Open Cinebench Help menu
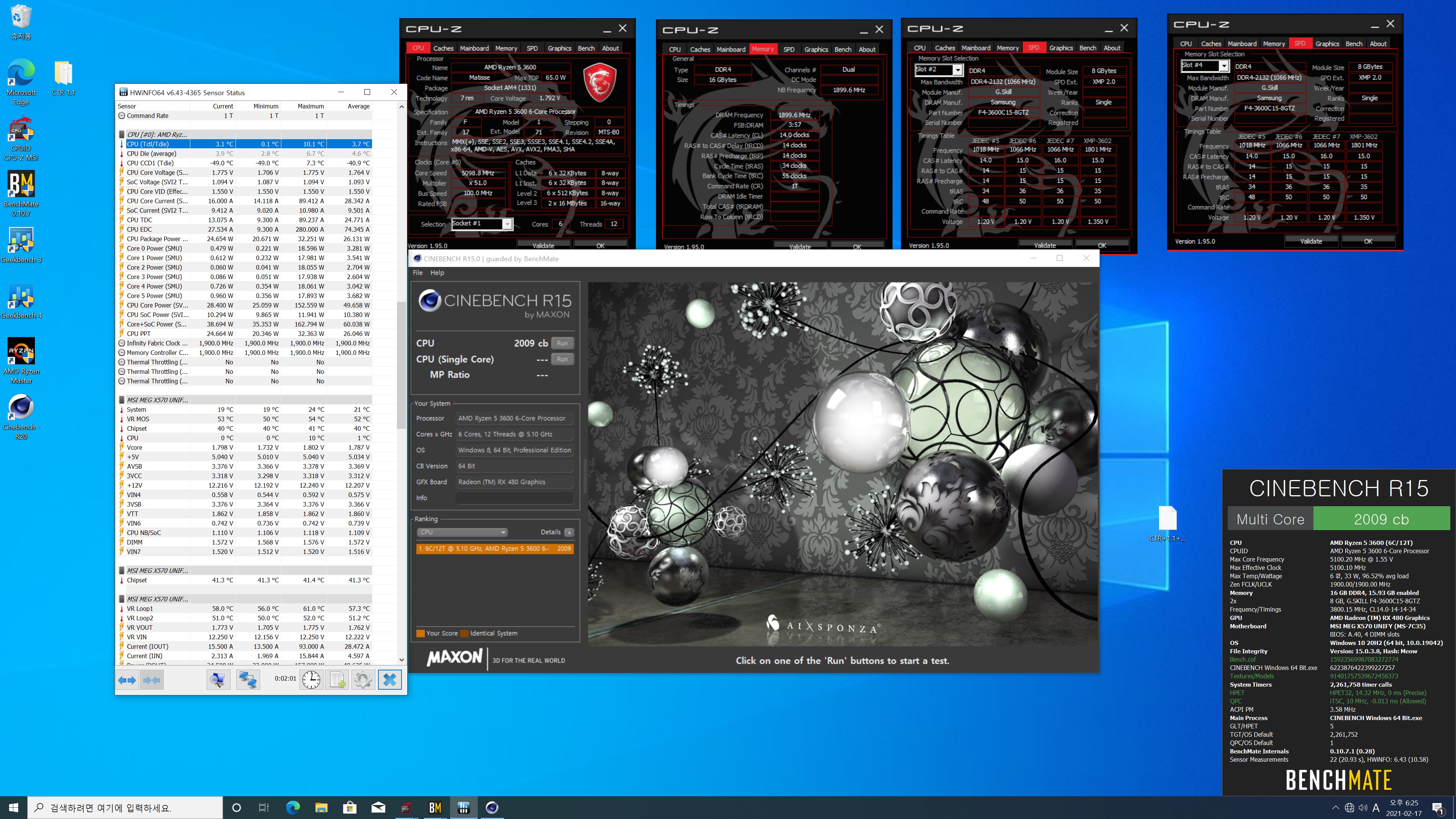The height and width of the screenshot is (819, 1456). pos(437,273)
